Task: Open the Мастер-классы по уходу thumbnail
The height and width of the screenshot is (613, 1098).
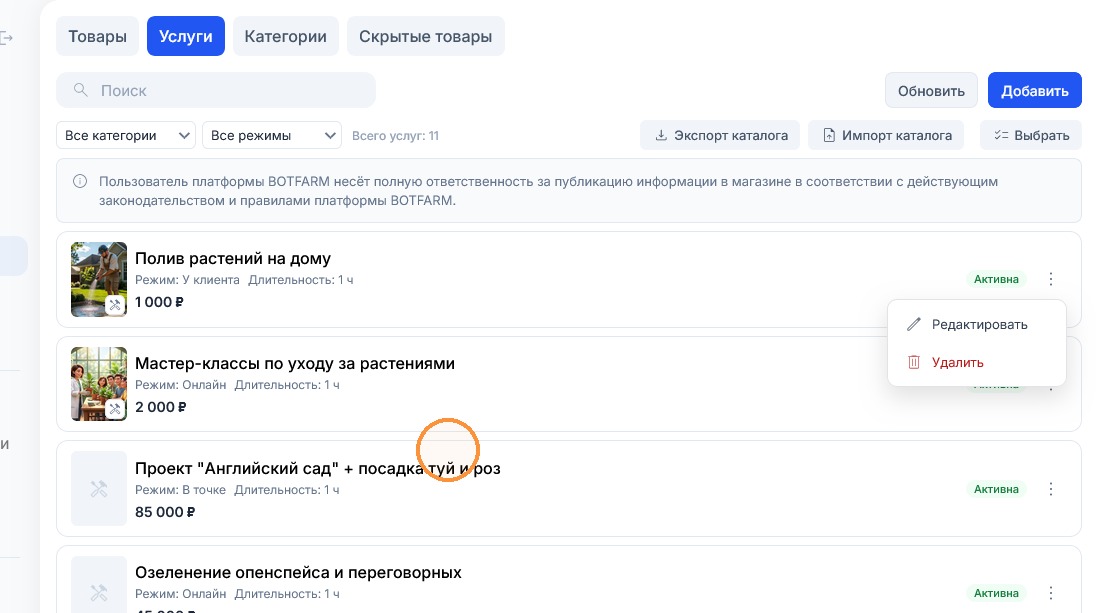Action: click(x=99, y=384)
